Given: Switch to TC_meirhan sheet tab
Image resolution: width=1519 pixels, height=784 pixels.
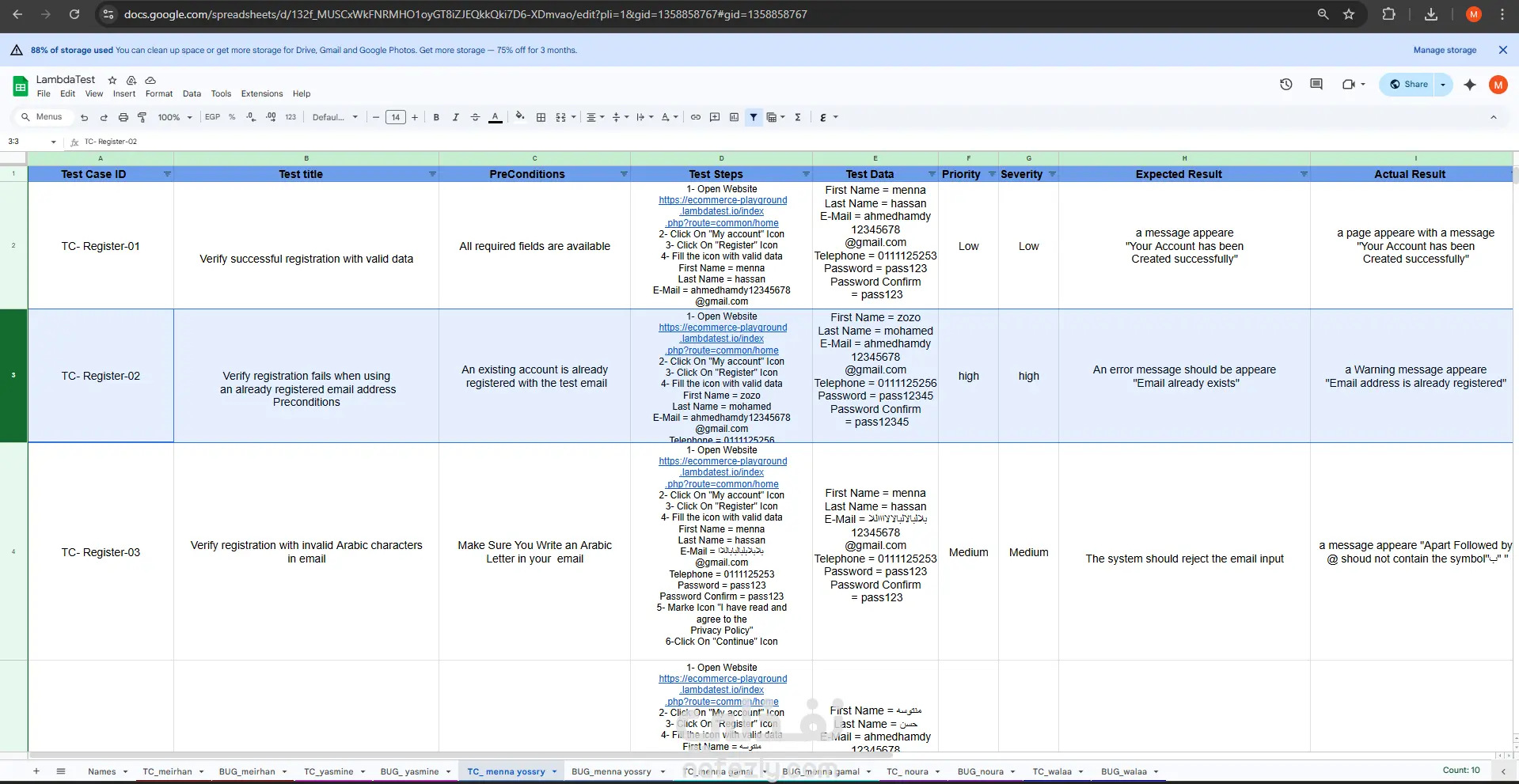Looking at the screenshot, I should tap(167, 771).
